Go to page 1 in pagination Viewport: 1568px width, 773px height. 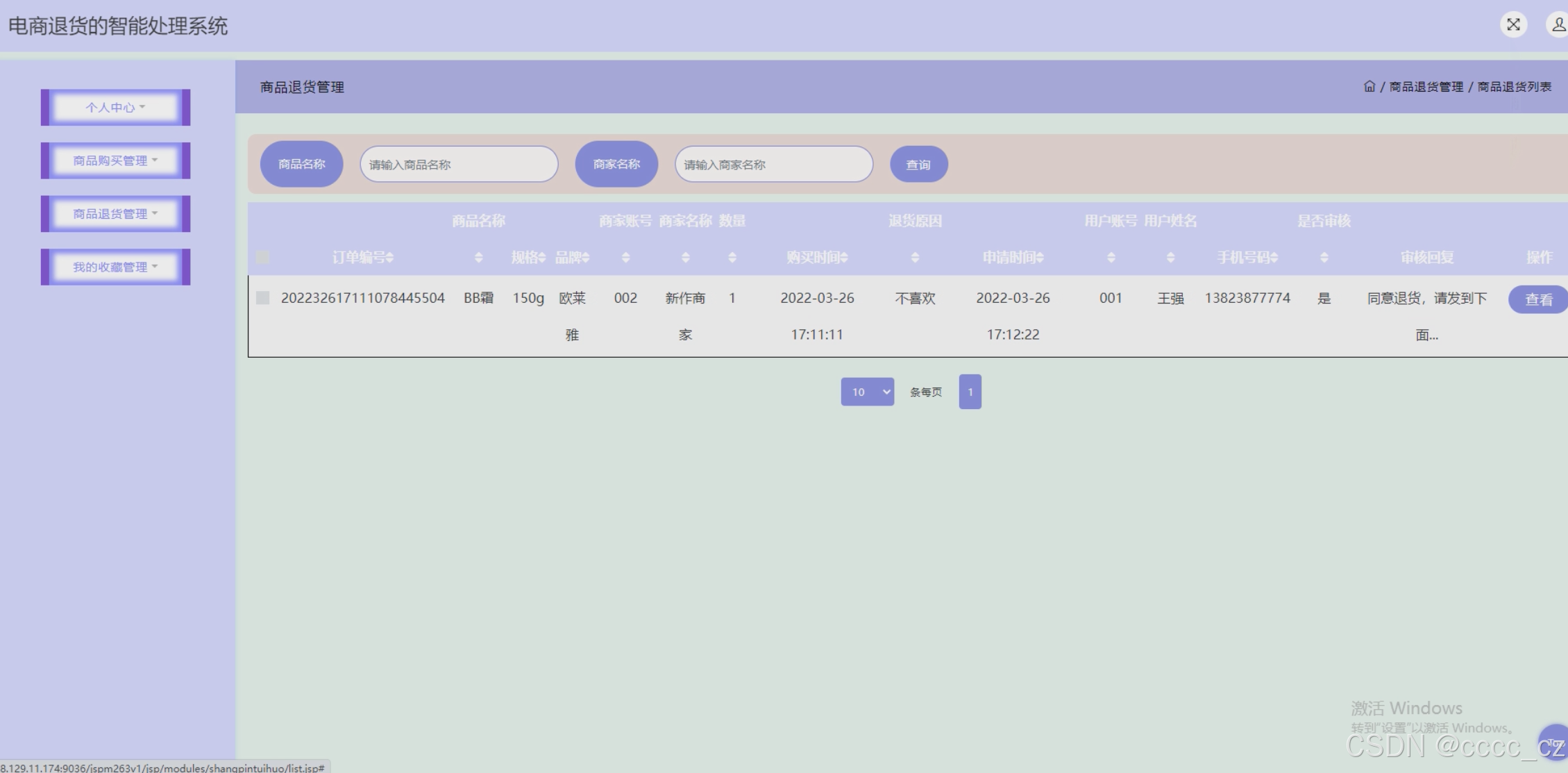970,392
